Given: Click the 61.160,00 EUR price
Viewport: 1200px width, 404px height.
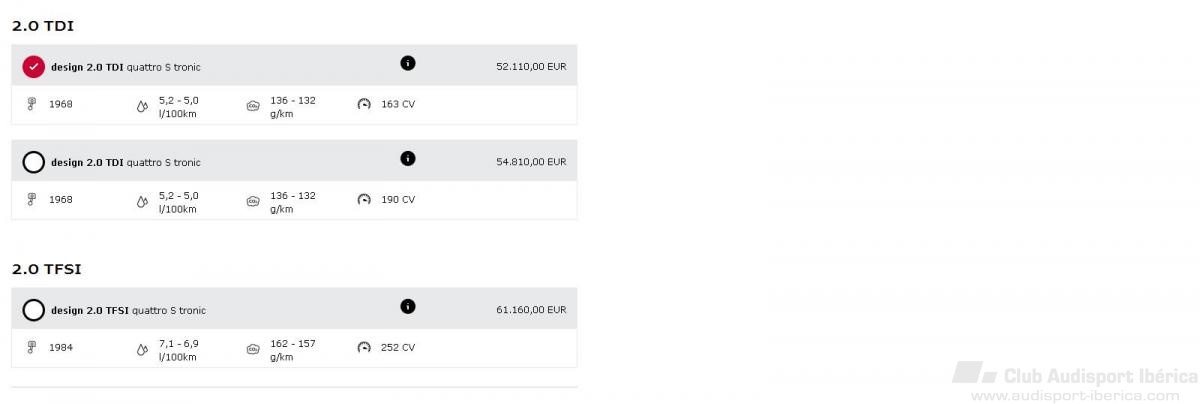Looking at the screenshot, I should [531, 310].
